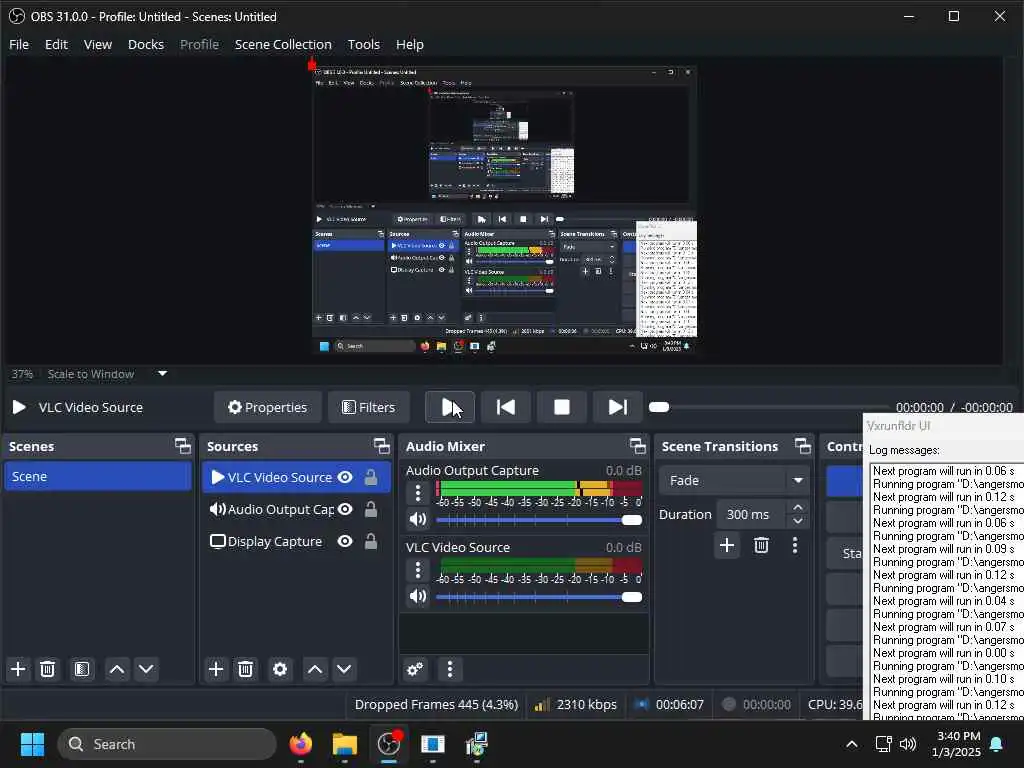Show hidden system tray icons
The image size is (1024, 768).
point(852,744)
